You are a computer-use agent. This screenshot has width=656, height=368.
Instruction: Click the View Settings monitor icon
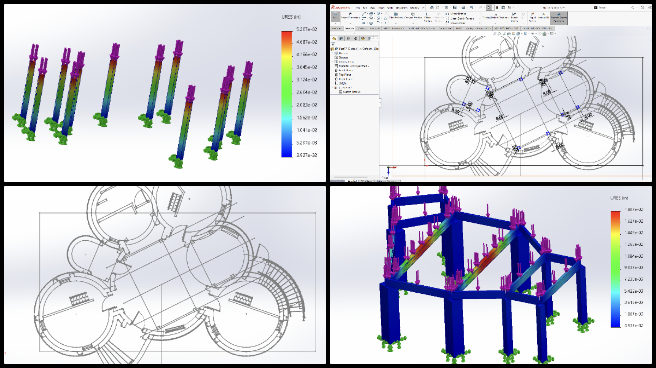coord(551,33)
